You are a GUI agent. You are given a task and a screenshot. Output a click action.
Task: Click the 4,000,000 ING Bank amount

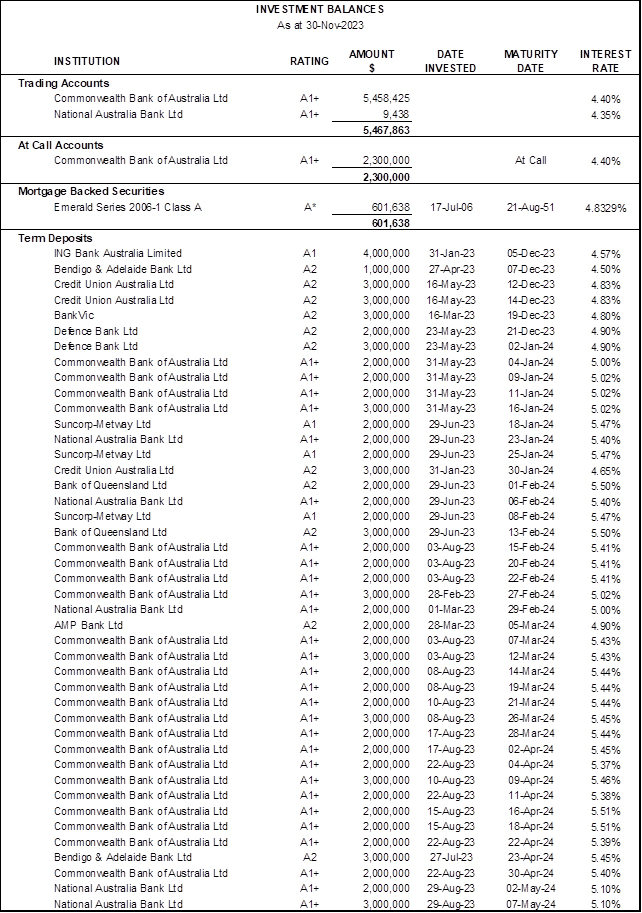[x=386, y=253]
